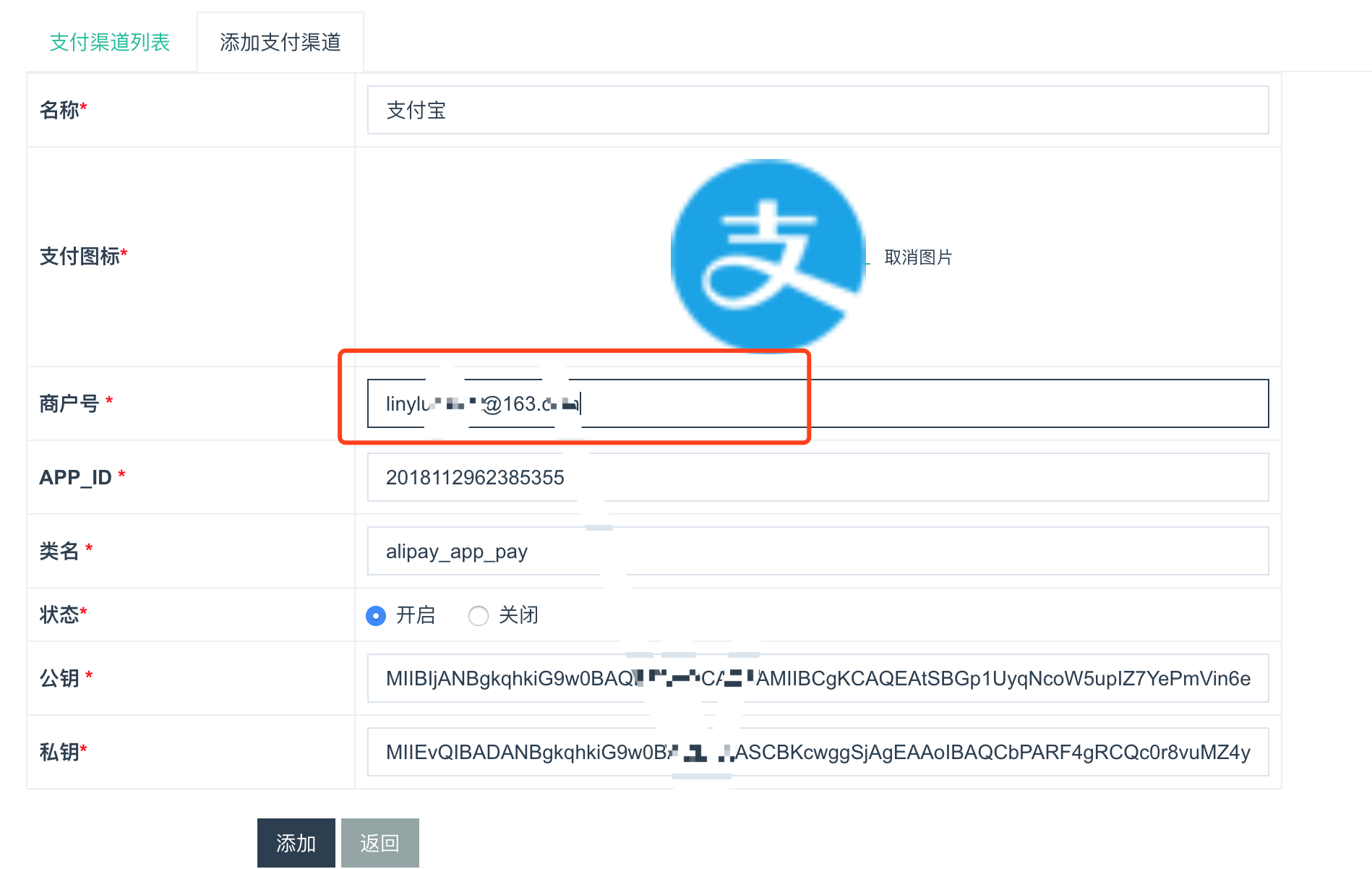1372x869 pixels.
Task: Select the 关闭 radio button
Action: click(x=478, y=616)
